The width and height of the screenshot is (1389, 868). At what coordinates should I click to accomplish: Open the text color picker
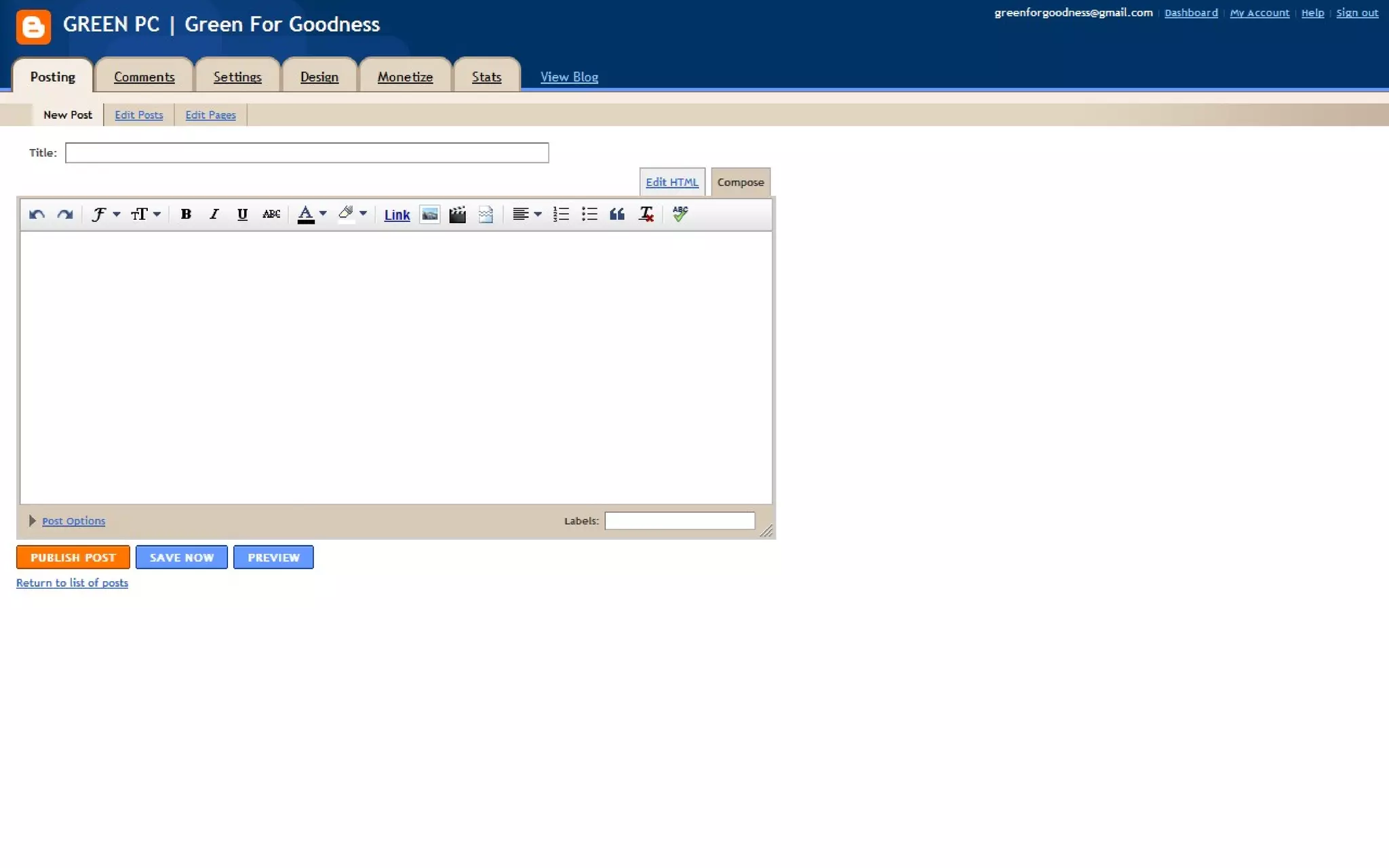coord(312,214)
